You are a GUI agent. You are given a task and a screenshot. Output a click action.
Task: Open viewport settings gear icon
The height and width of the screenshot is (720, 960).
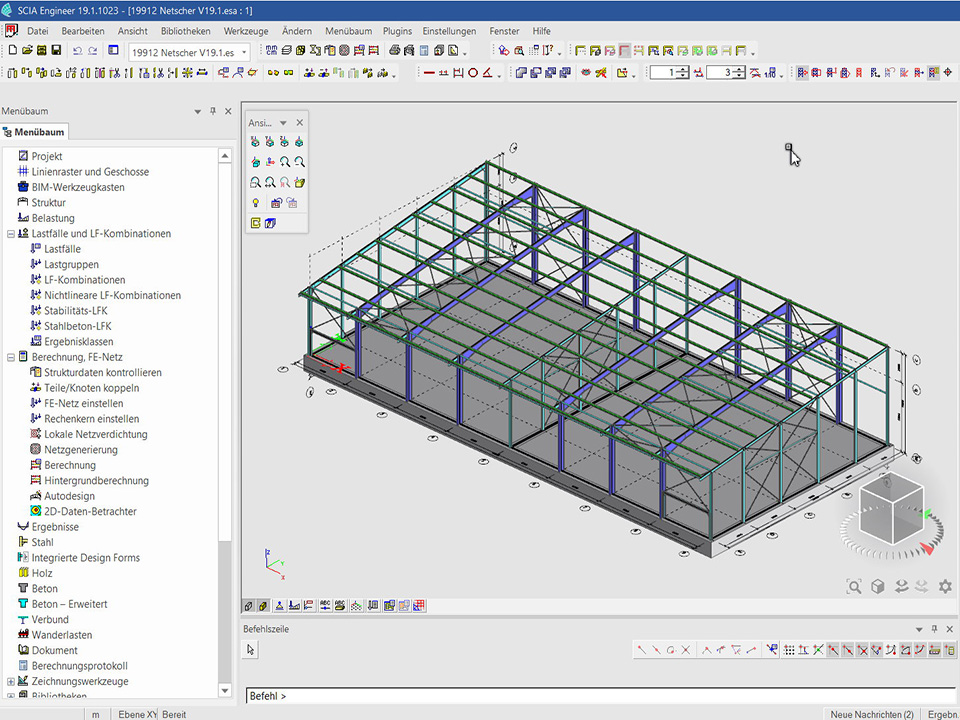(x=945, y=587)
